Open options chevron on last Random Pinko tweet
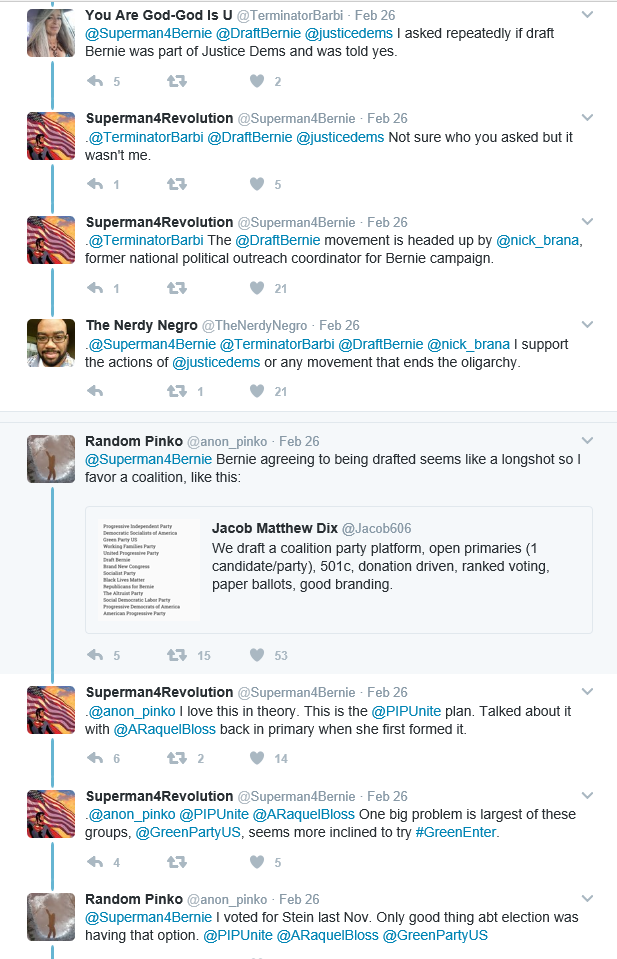This screenshot has width=617, height=959. pos(587,898)
